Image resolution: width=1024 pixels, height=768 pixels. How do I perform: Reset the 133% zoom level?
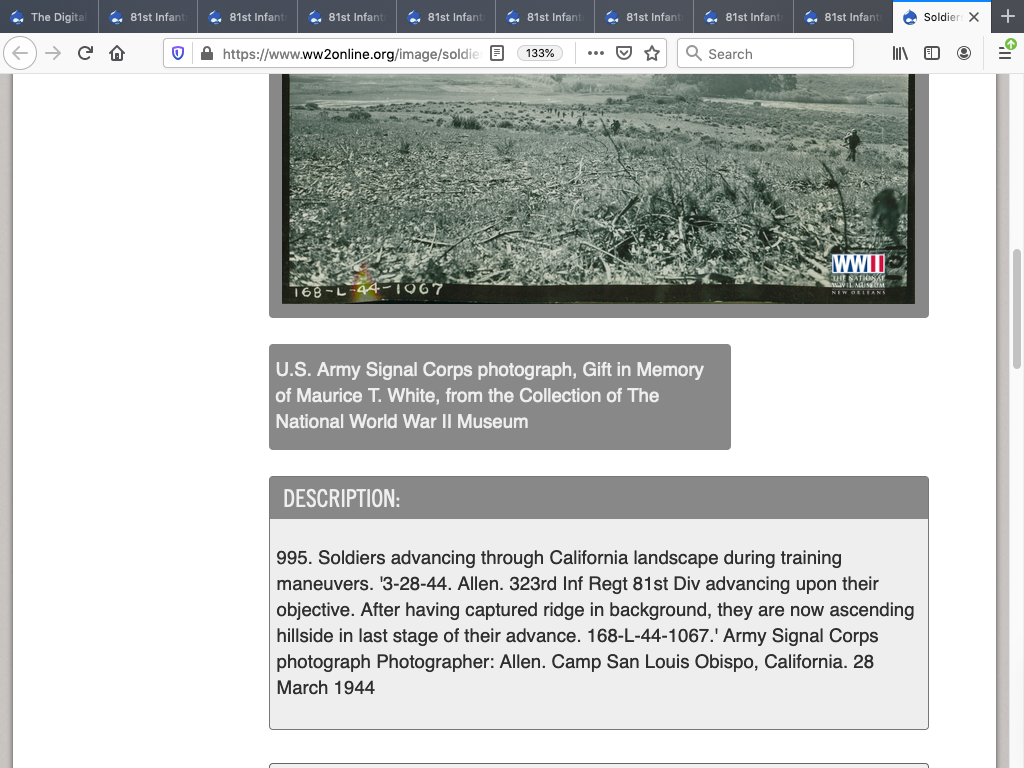click(540, 53)
